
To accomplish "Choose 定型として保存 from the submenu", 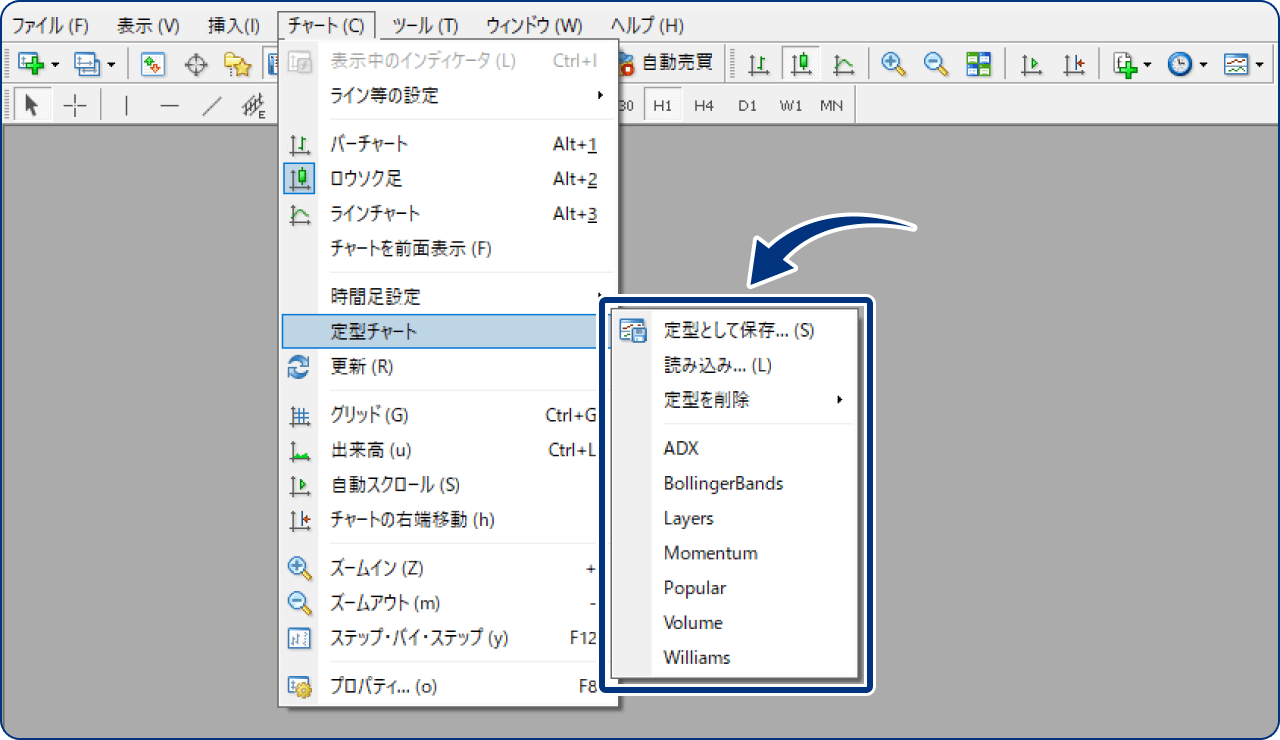I will click(738, 330).
